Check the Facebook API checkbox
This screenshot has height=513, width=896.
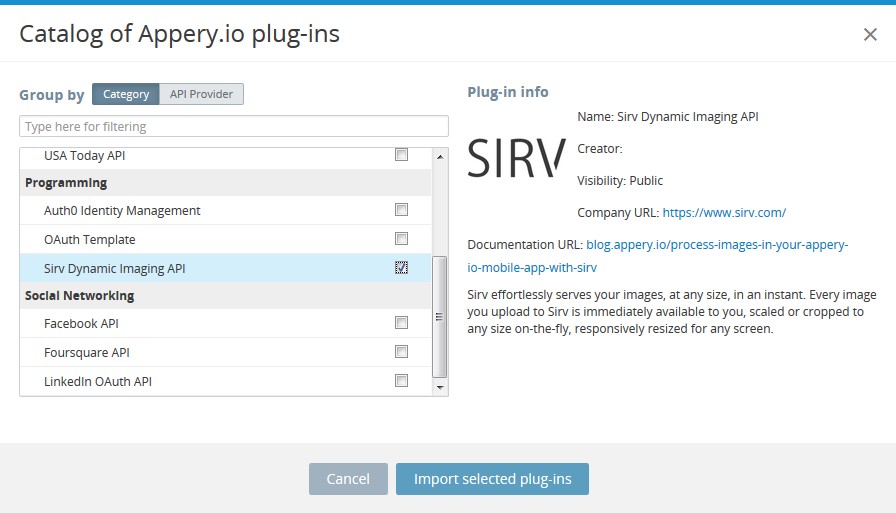401,323
